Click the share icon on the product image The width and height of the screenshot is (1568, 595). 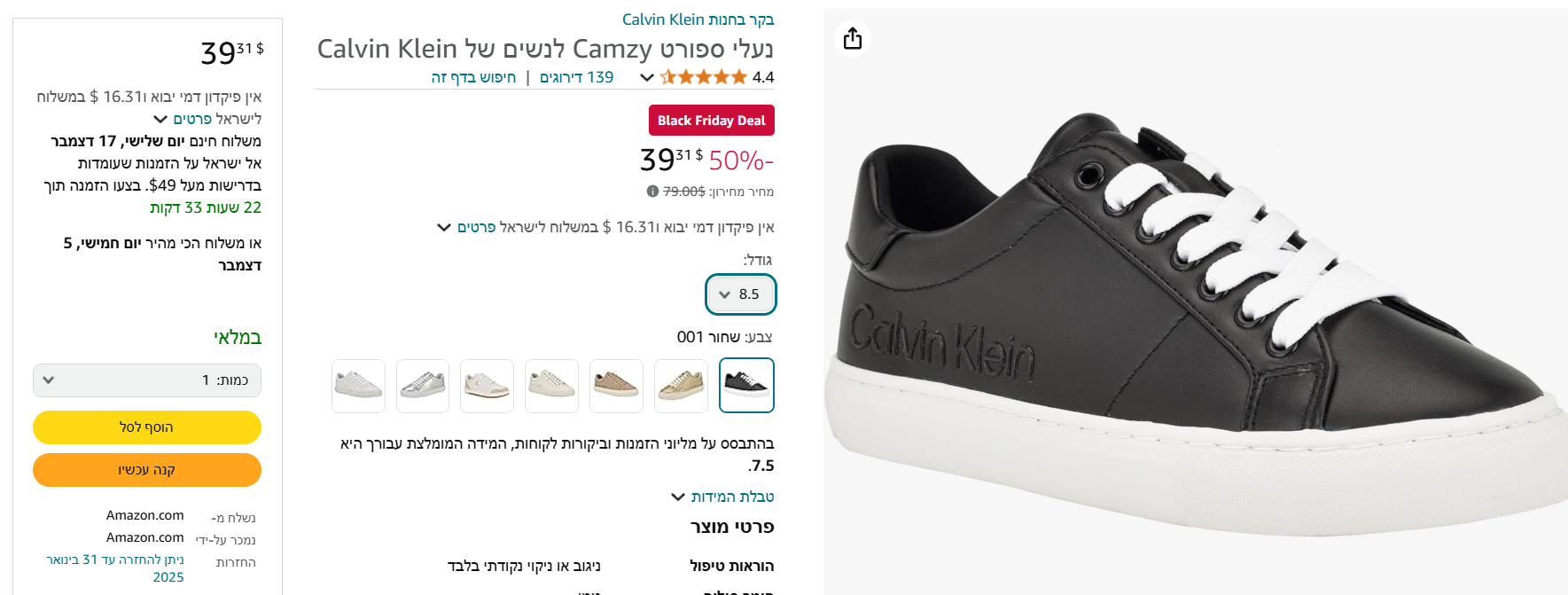click(853, 39)
